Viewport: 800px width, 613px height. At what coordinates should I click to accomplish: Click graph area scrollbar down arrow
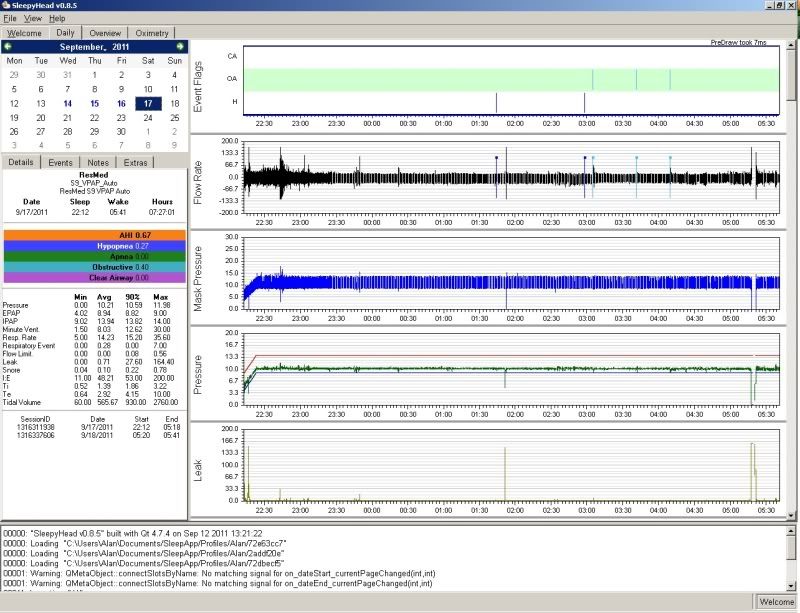(791, 516)
